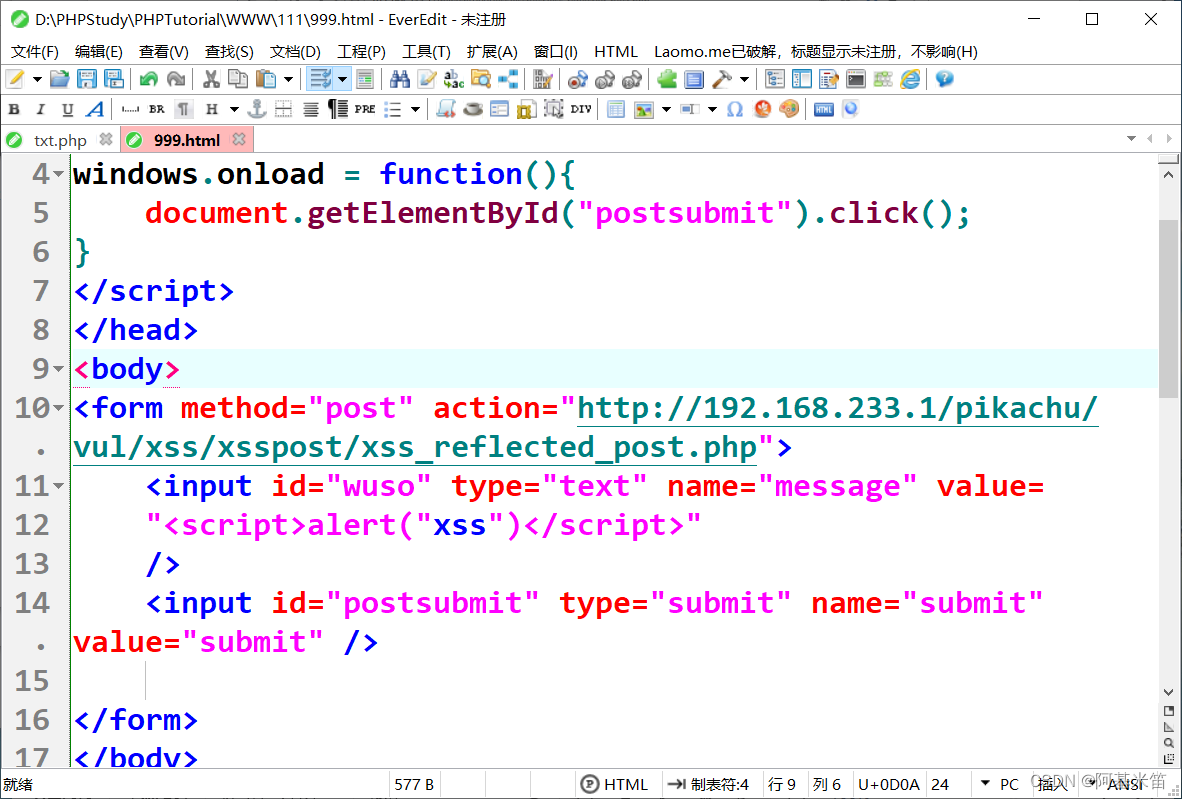Insert DIV tag from toolbar
Image resolution: width=1182 pixels, height=799 pixels.
[580, 109]
